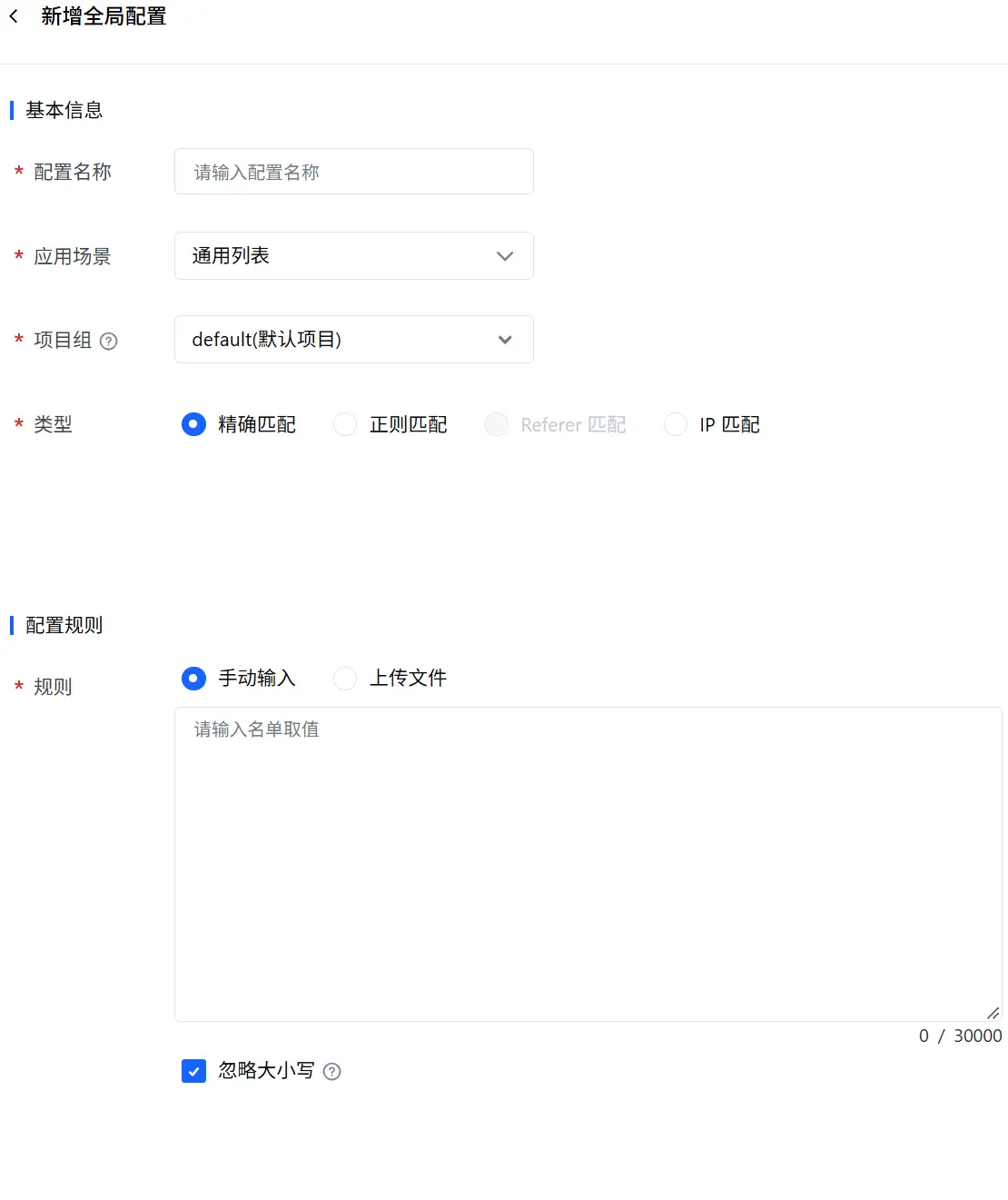
Task: Go back using the left arrow icon
Action: click(x=14, y=16)
